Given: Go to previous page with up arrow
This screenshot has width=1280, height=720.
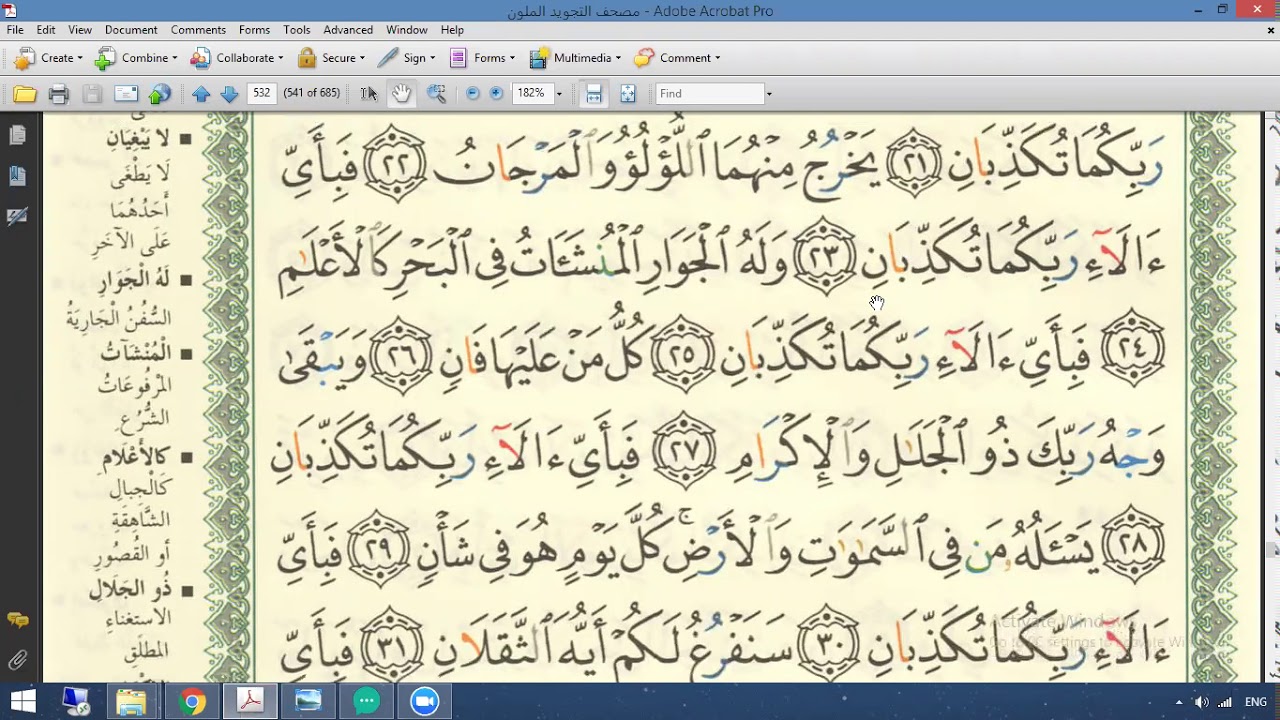Looking at the screenshot, I should (x=201, y=94).
